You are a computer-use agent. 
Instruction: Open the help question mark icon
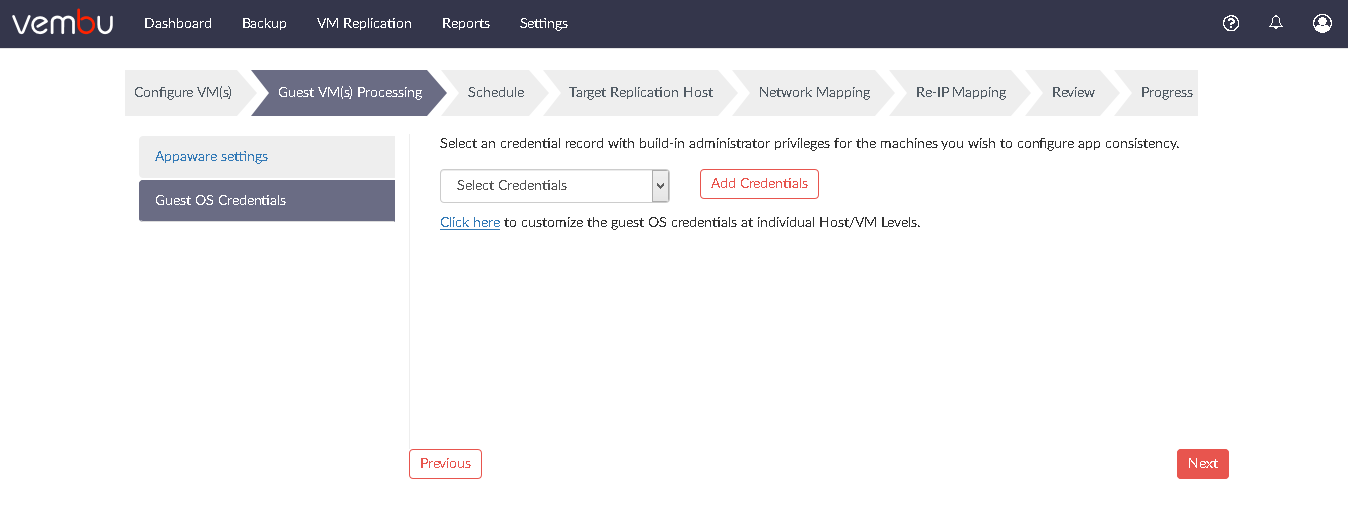coord(1231,23)
